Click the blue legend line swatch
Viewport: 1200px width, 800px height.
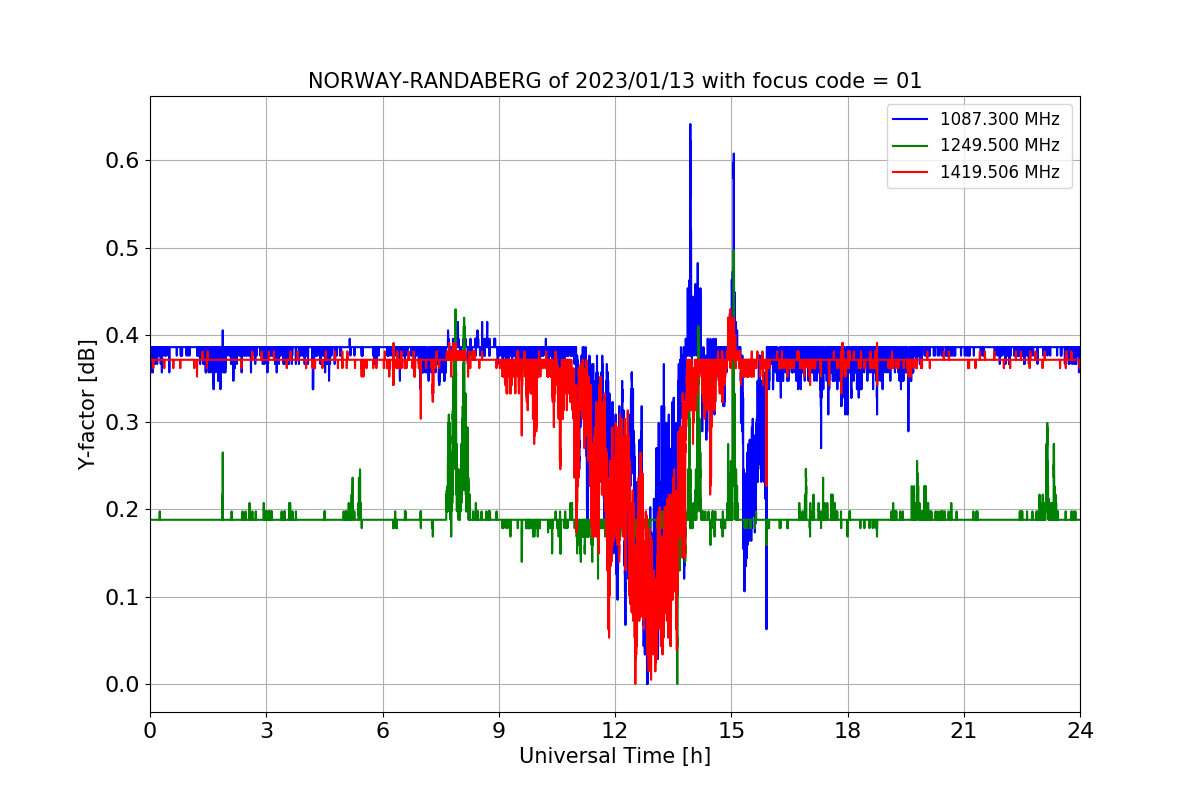tap(910, 120)
